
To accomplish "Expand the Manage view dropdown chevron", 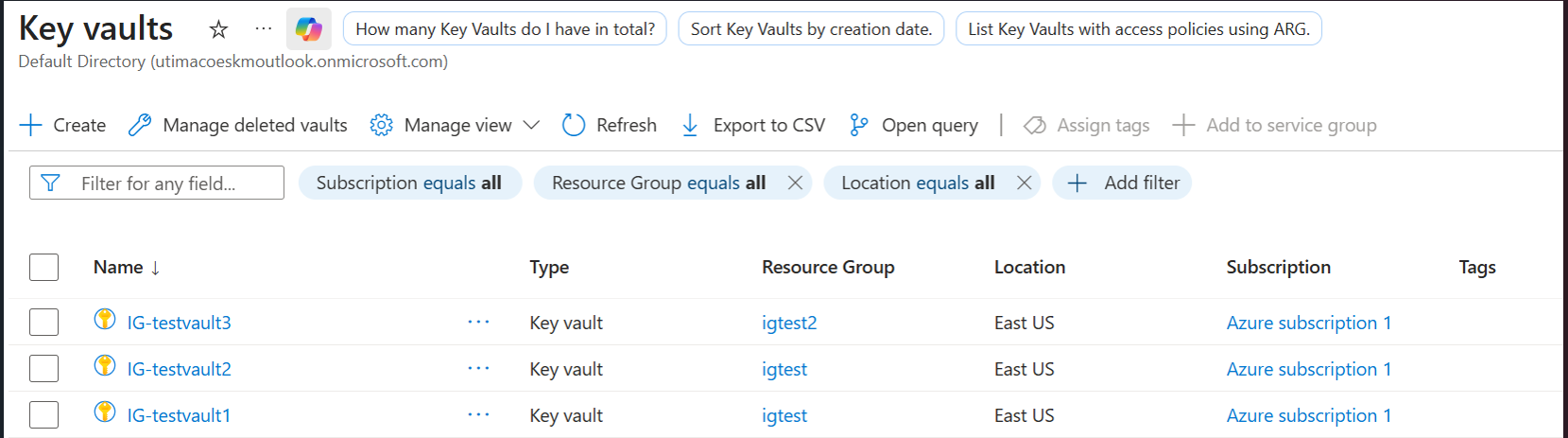I will [x=531, y=125].
